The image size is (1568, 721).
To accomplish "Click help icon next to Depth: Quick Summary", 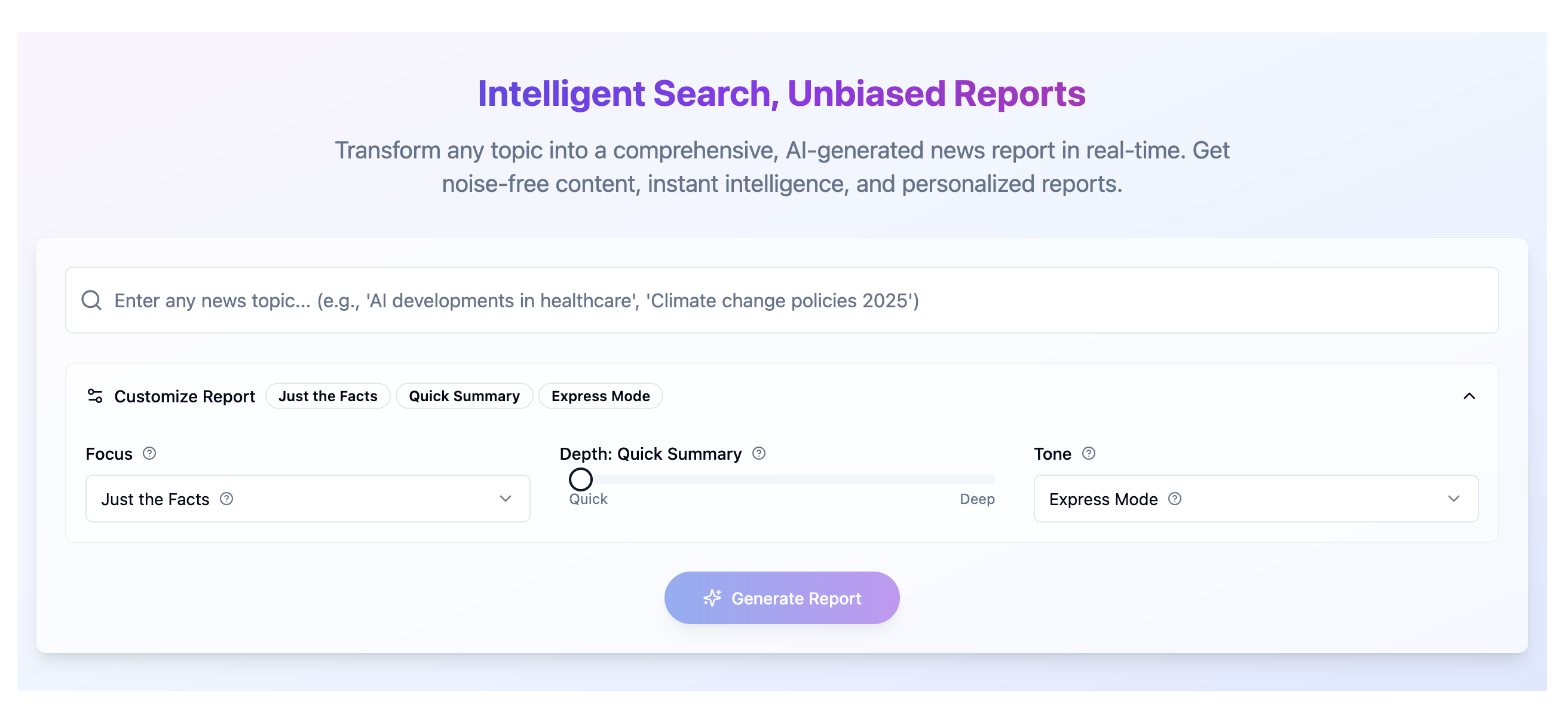I will pos(758,453).
